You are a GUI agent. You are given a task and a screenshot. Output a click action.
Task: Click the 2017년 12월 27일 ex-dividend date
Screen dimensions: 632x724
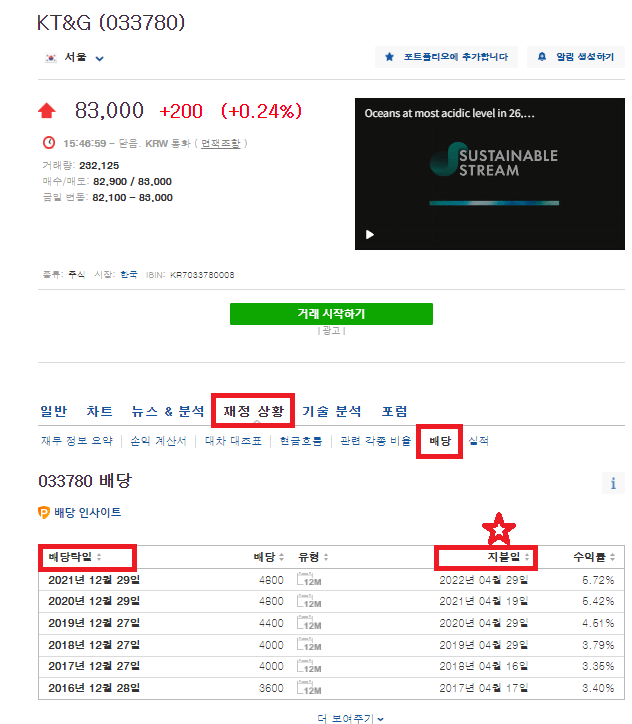point(94,666)
